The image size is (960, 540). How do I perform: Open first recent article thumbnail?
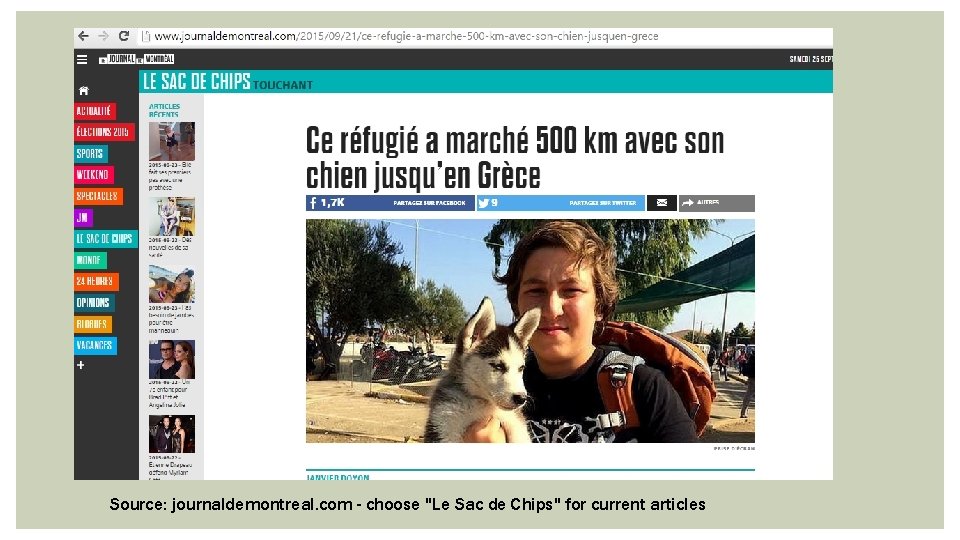pos(172,141)
